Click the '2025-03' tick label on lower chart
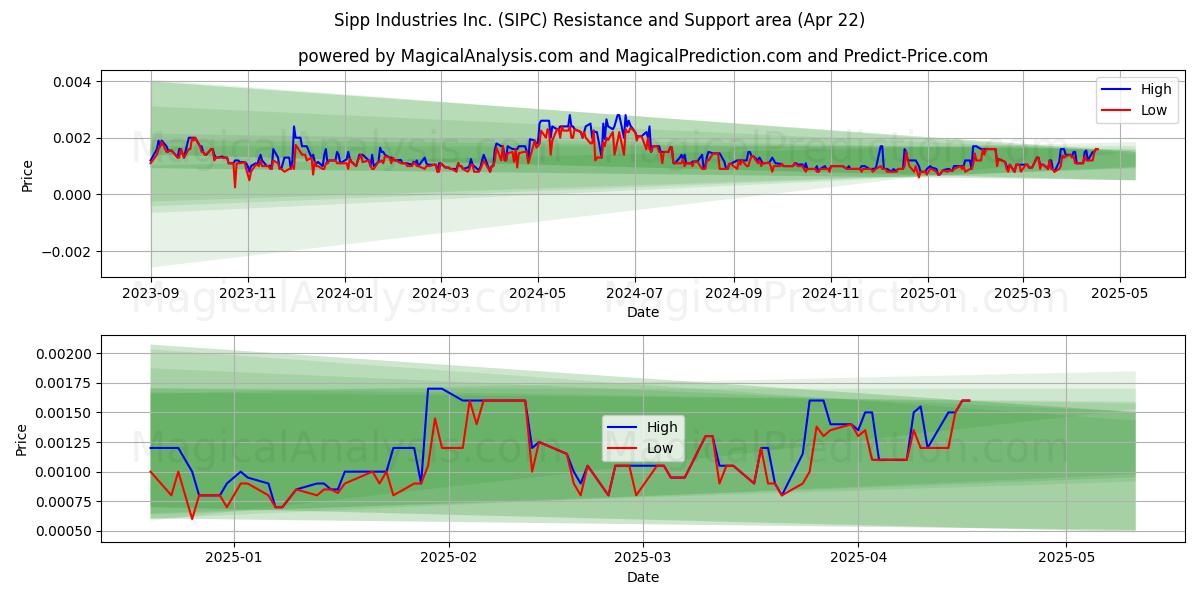 tap(643, 560)
